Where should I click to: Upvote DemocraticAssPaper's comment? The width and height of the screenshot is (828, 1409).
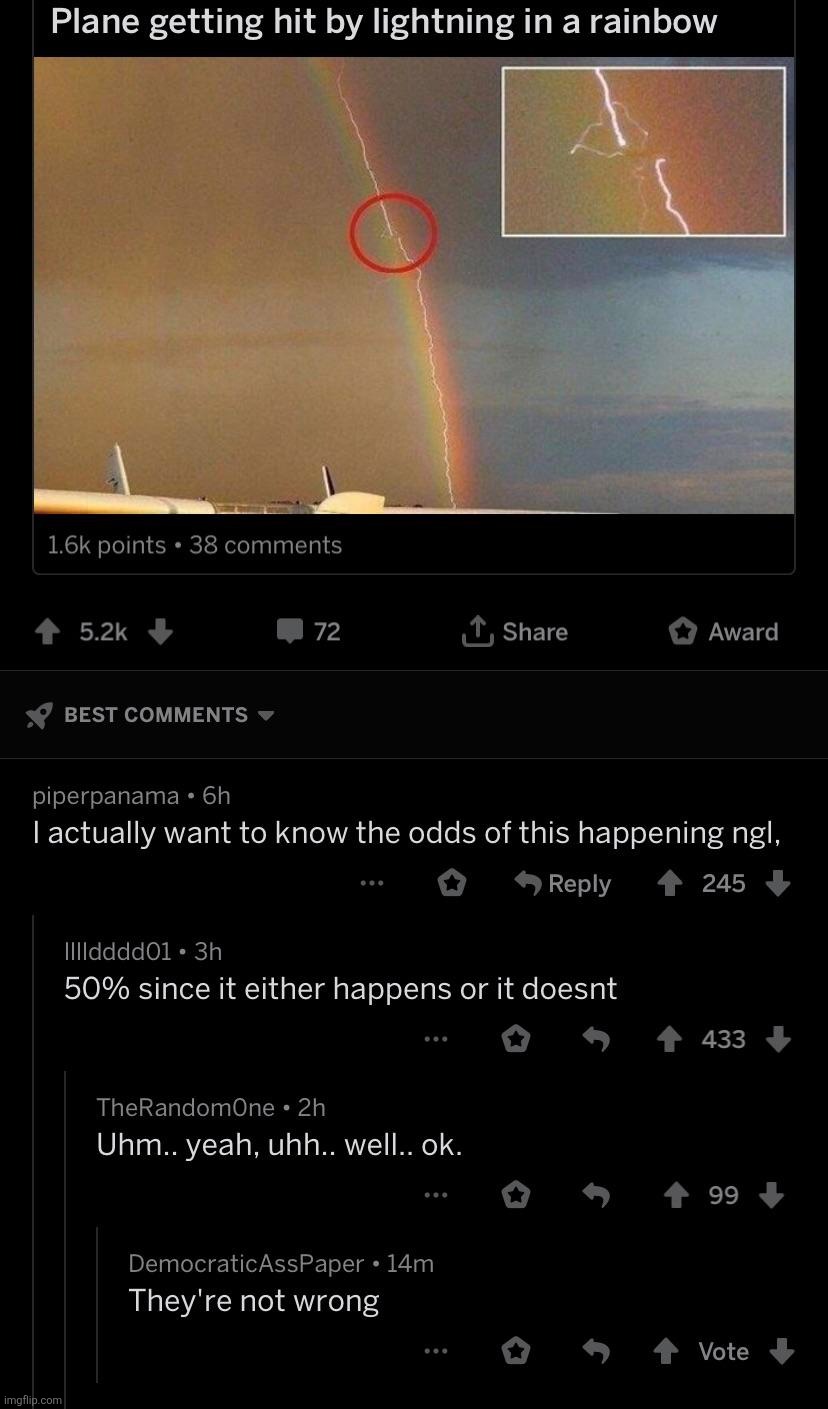pyautogui.click(x=666, y=1352)
